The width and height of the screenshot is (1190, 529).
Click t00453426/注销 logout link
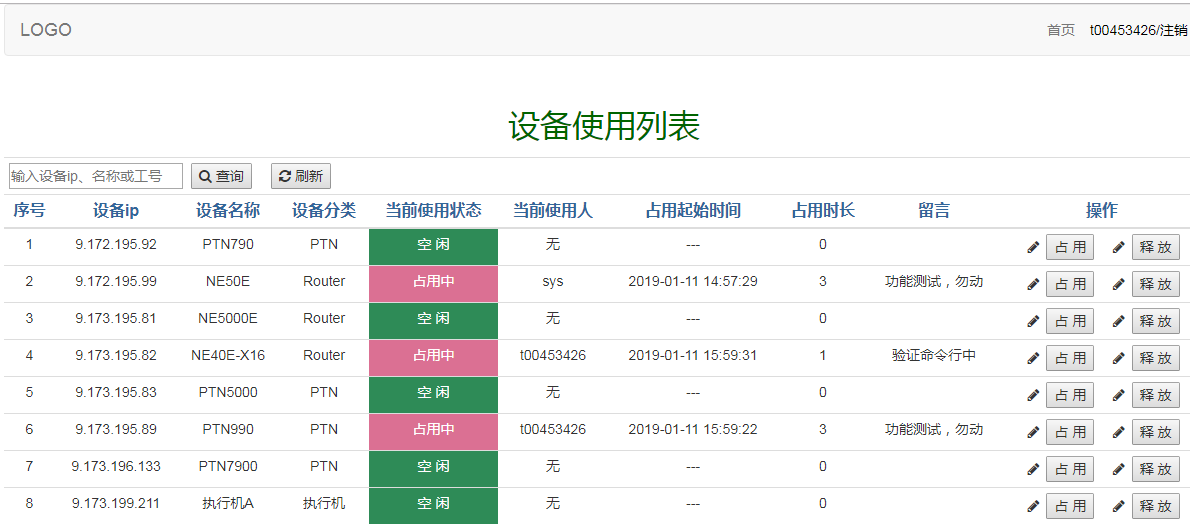(x=1138, y=30)
